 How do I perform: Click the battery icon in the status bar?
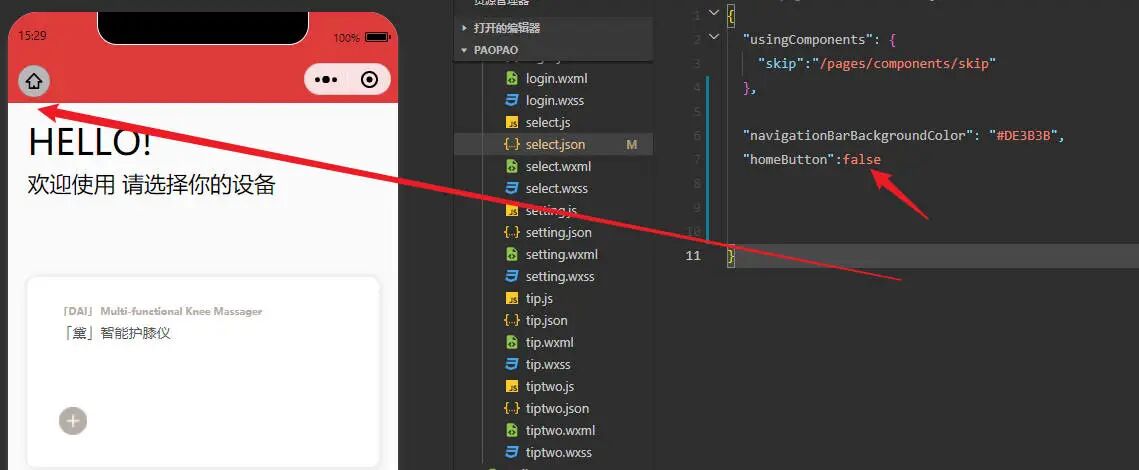[378, 37]
